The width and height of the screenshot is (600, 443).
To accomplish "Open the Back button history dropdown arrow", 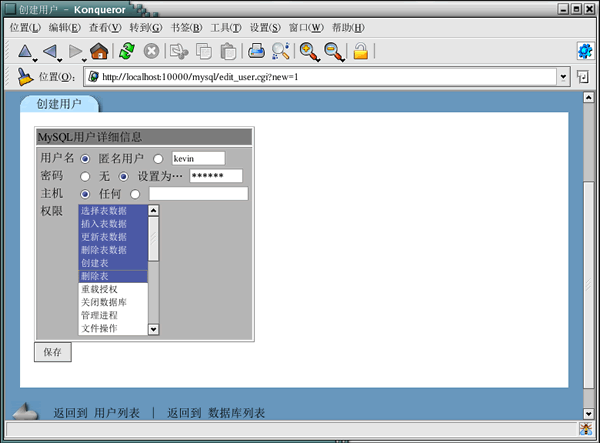I will pos(60,60).
